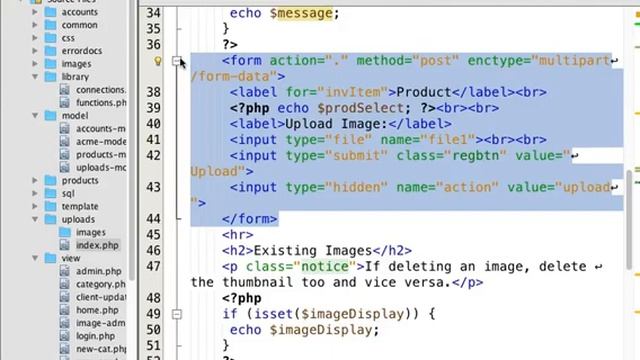Click the view folder icon
The image size is (640, 360).
point(51,258)
